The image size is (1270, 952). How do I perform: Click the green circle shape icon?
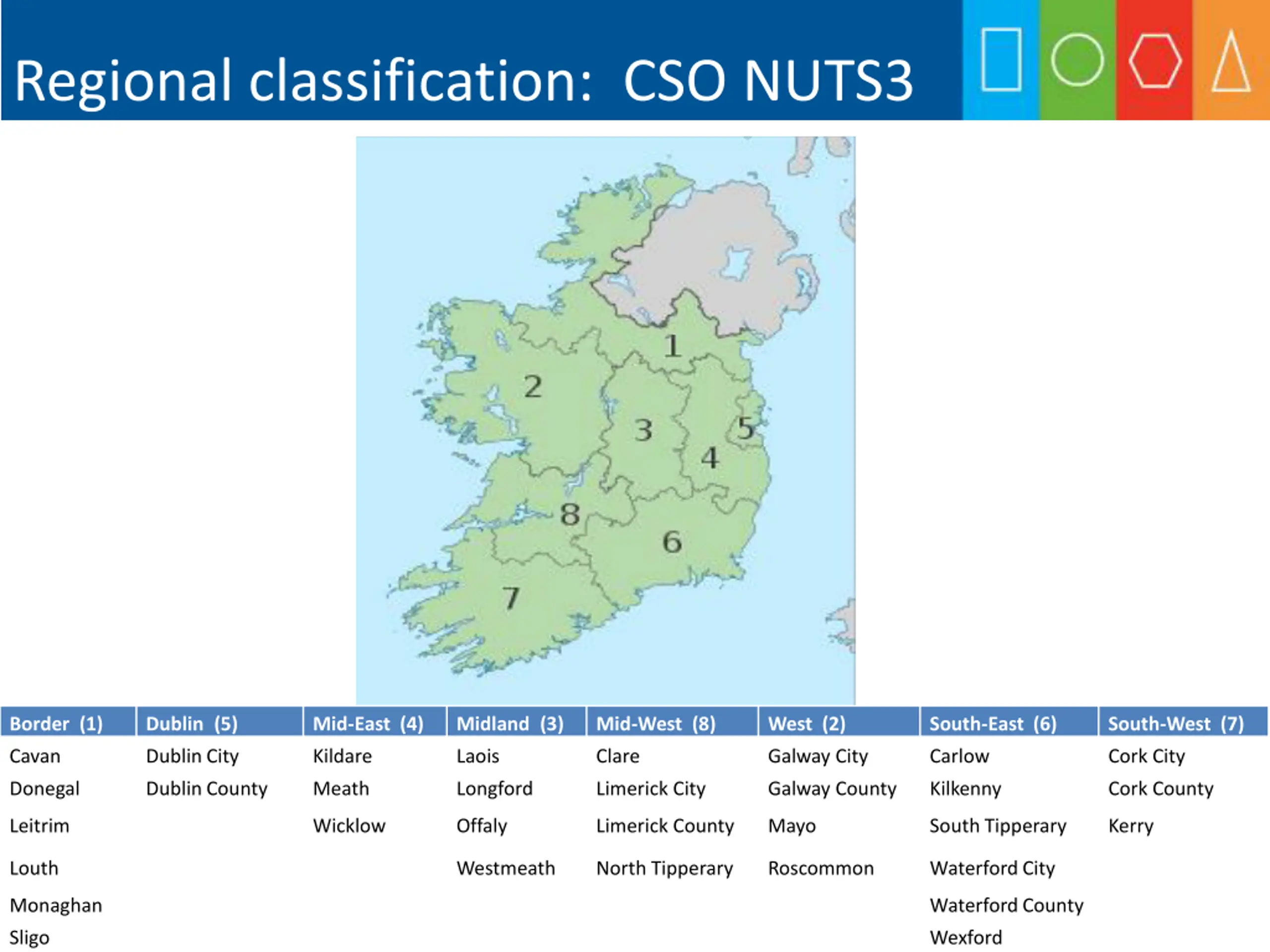click(1077, 59)
